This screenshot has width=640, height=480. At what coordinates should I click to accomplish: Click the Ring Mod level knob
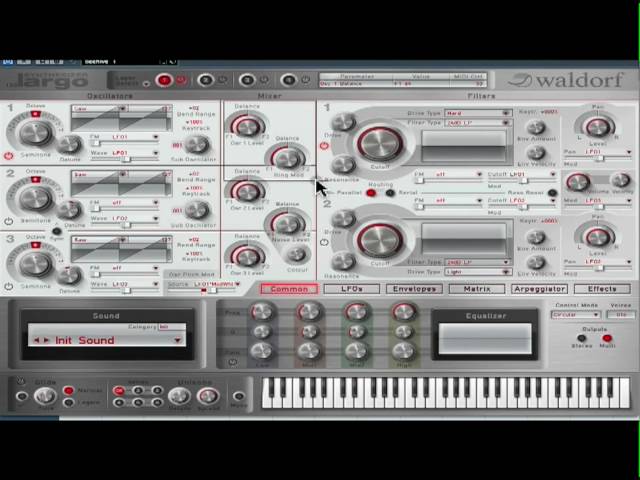[x=288, y=158]
